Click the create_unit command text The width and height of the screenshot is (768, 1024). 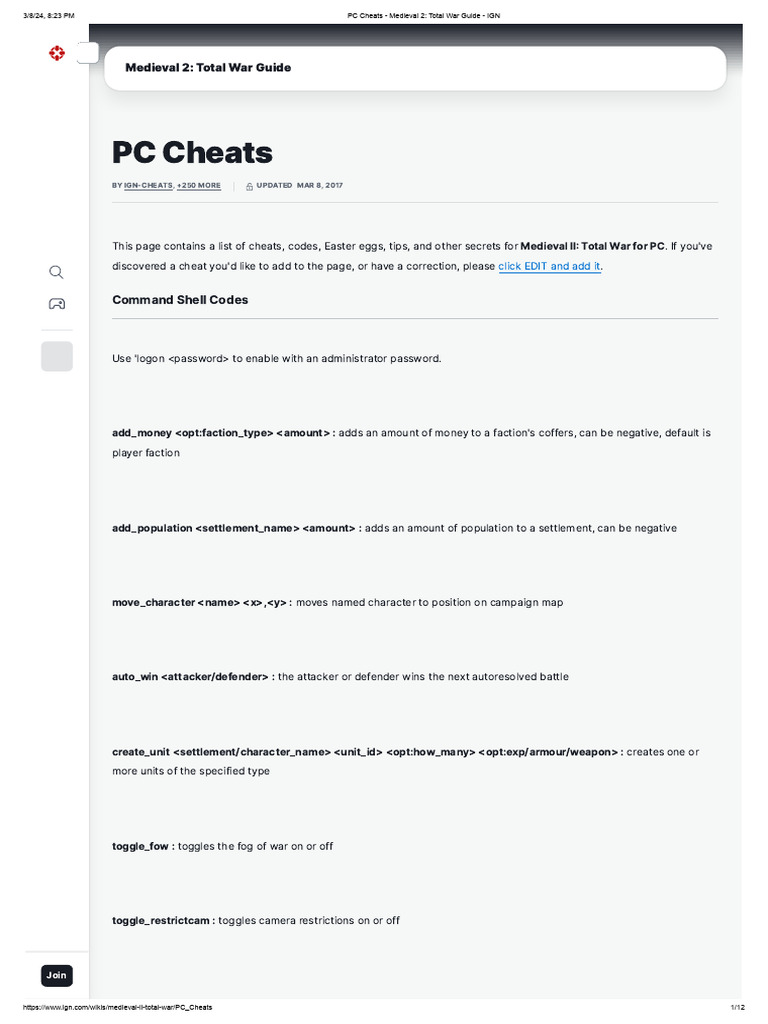tap(140, 752)
